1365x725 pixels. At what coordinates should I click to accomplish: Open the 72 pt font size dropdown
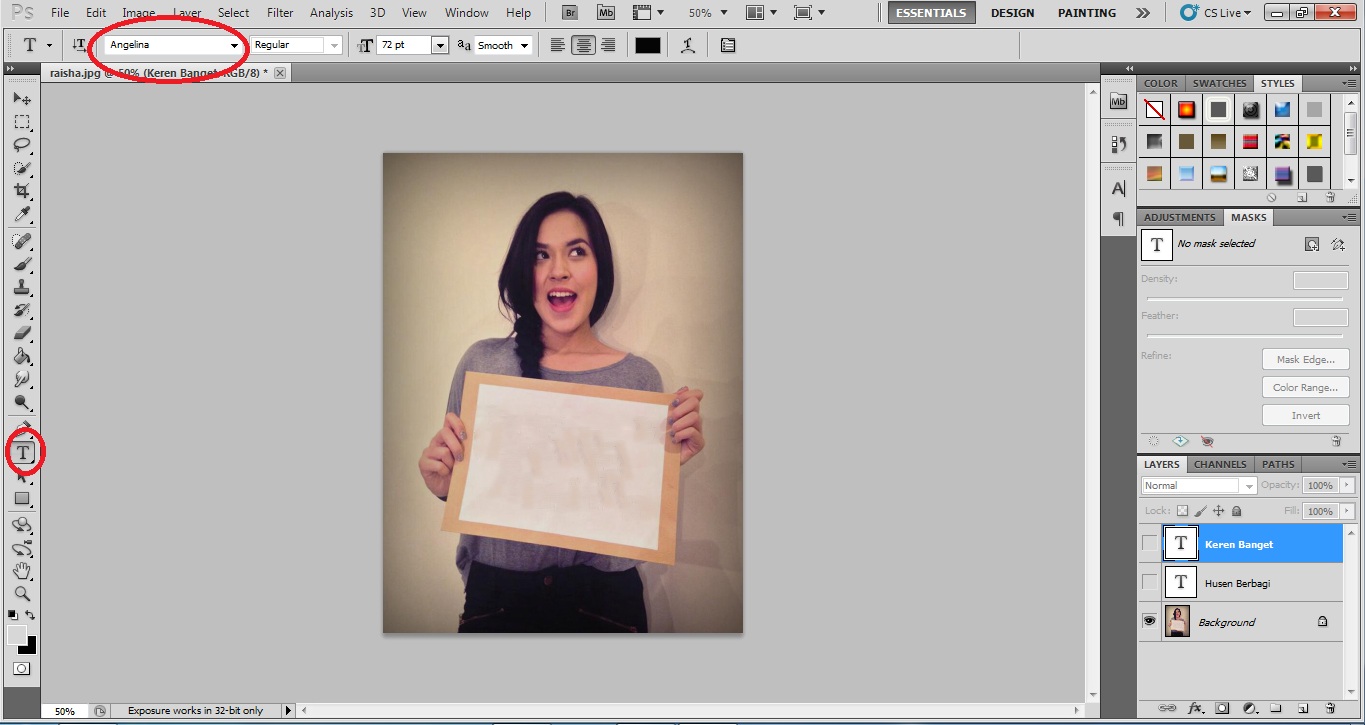[x=440, y=46]
